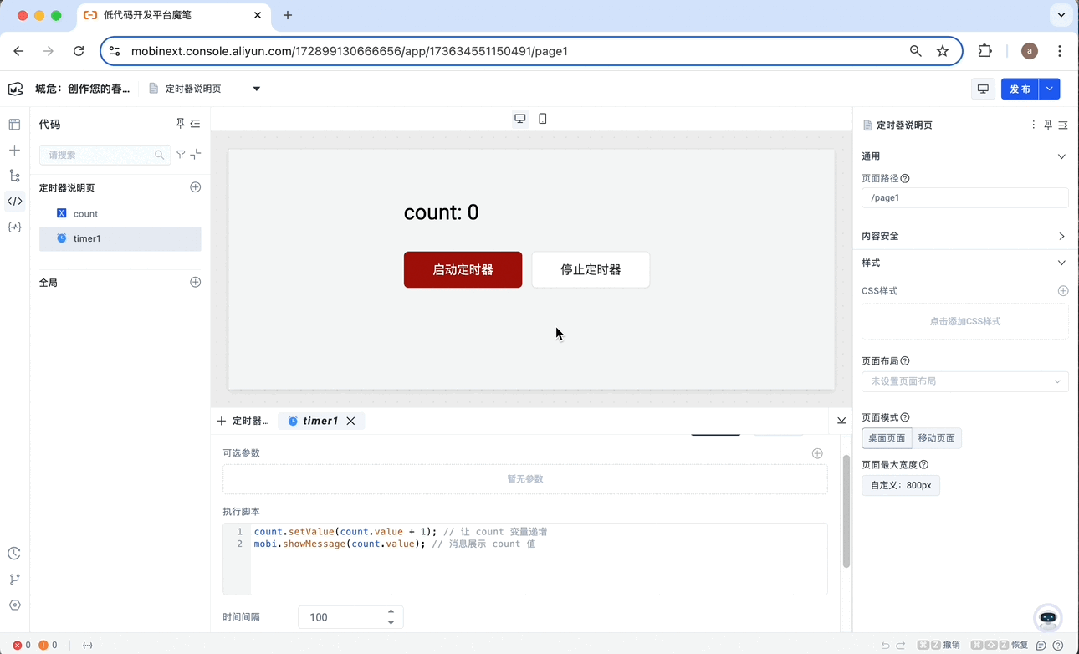Collapse the 代码 panel with its header icon
Image resolution: width=1079 pixels, height=654 pixels.
(x=195, y=124)
